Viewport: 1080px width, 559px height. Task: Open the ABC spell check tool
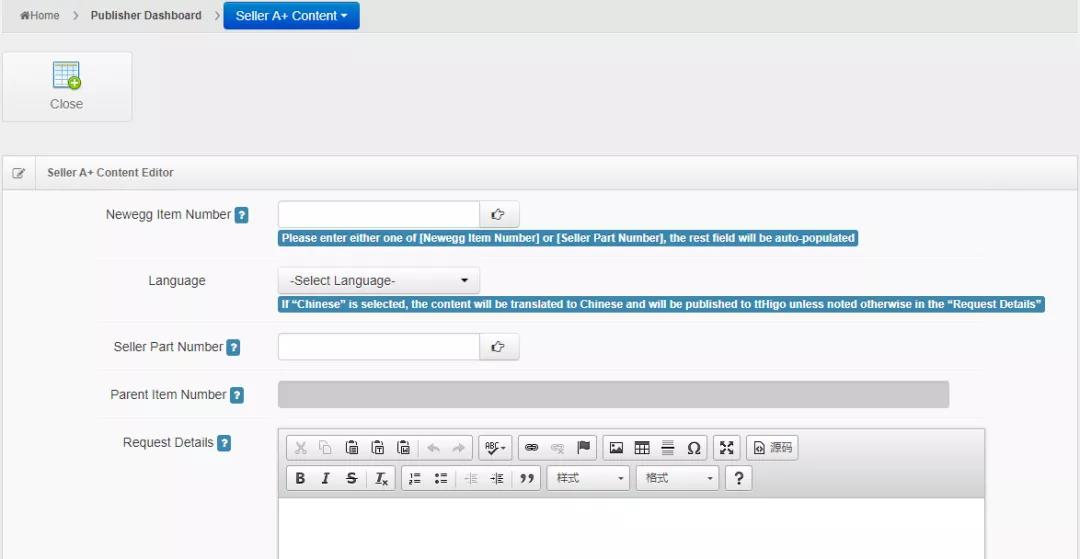pos(495,448)
